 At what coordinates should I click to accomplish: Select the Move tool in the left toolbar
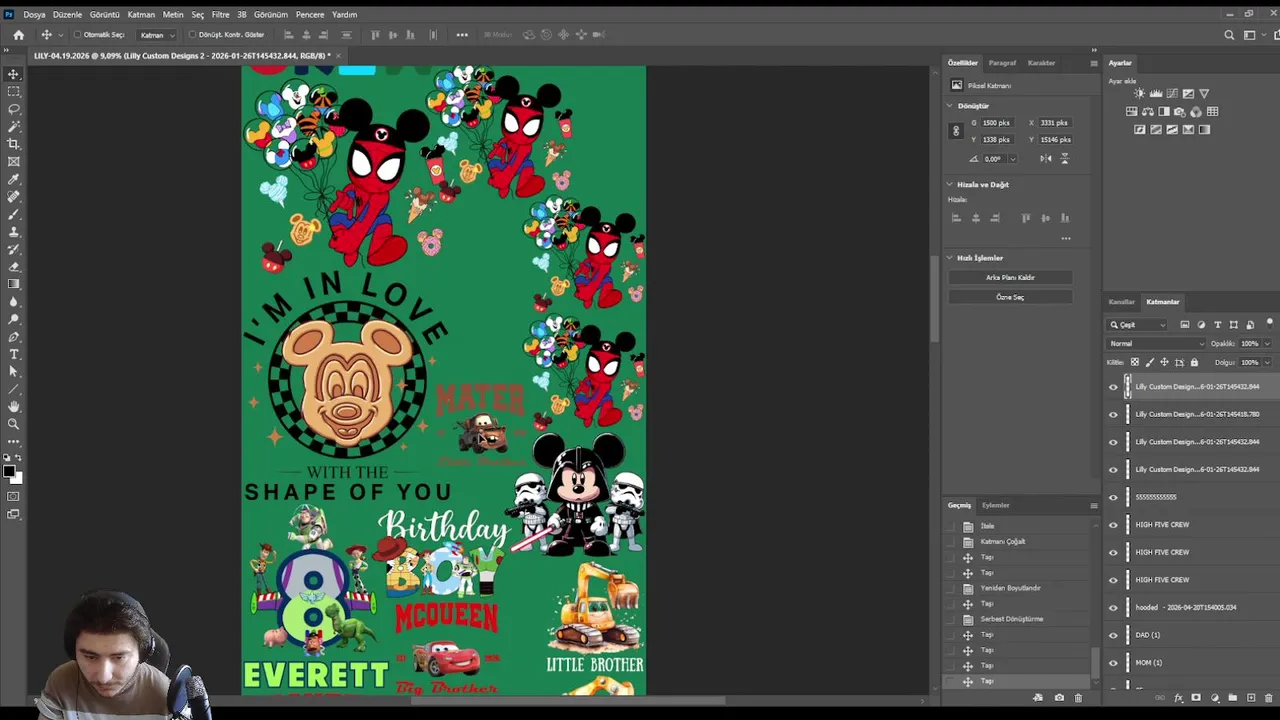[x=14, y=74]
